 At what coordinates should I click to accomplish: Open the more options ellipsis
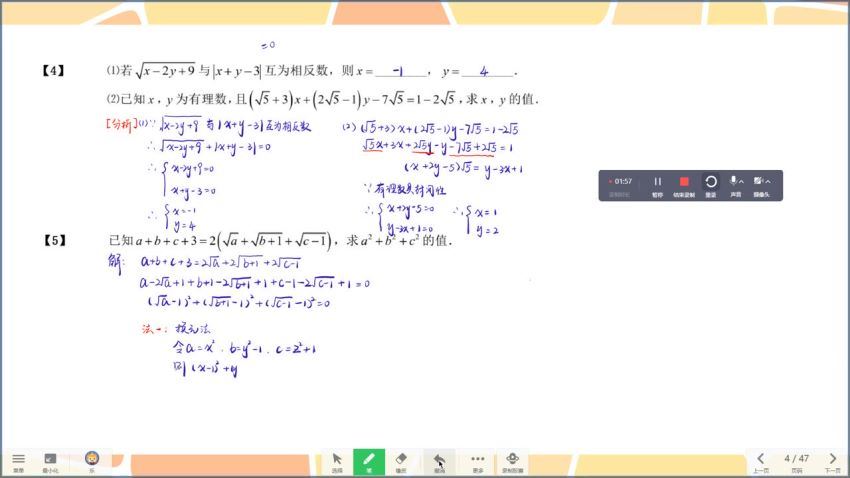tap(477, 460)
